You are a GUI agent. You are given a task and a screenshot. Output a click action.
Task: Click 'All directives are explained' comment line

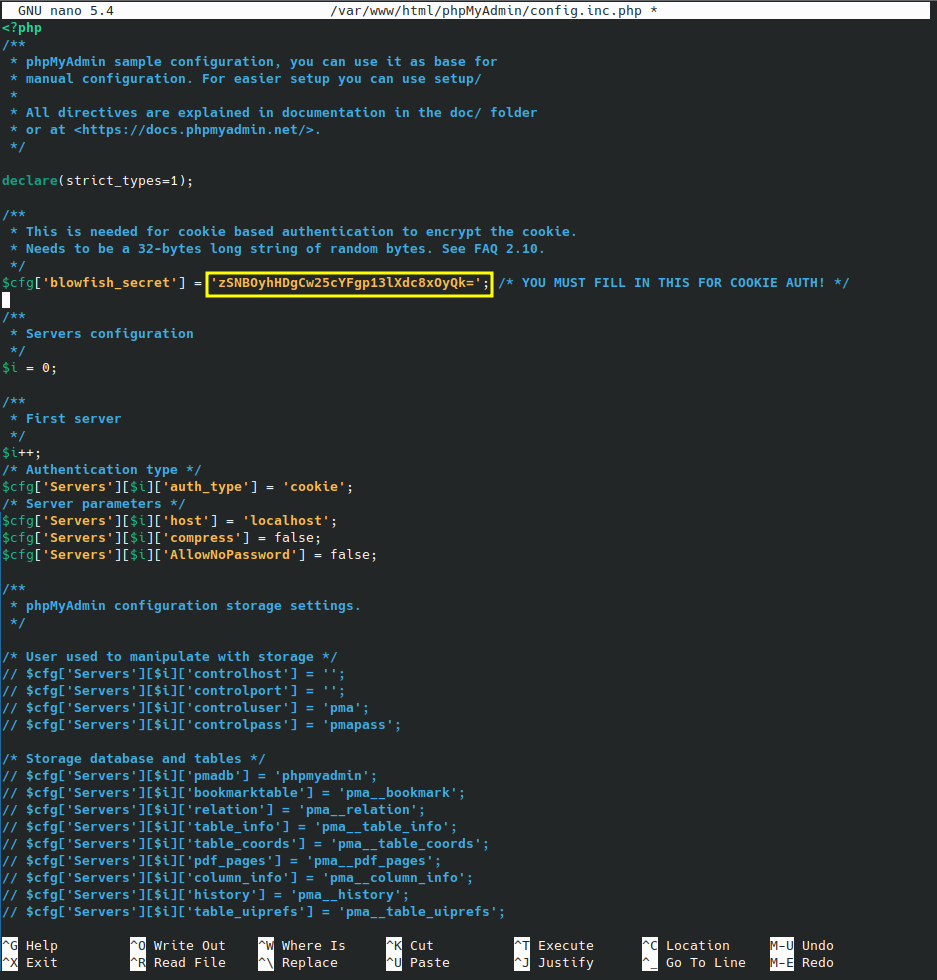(274, 113)
